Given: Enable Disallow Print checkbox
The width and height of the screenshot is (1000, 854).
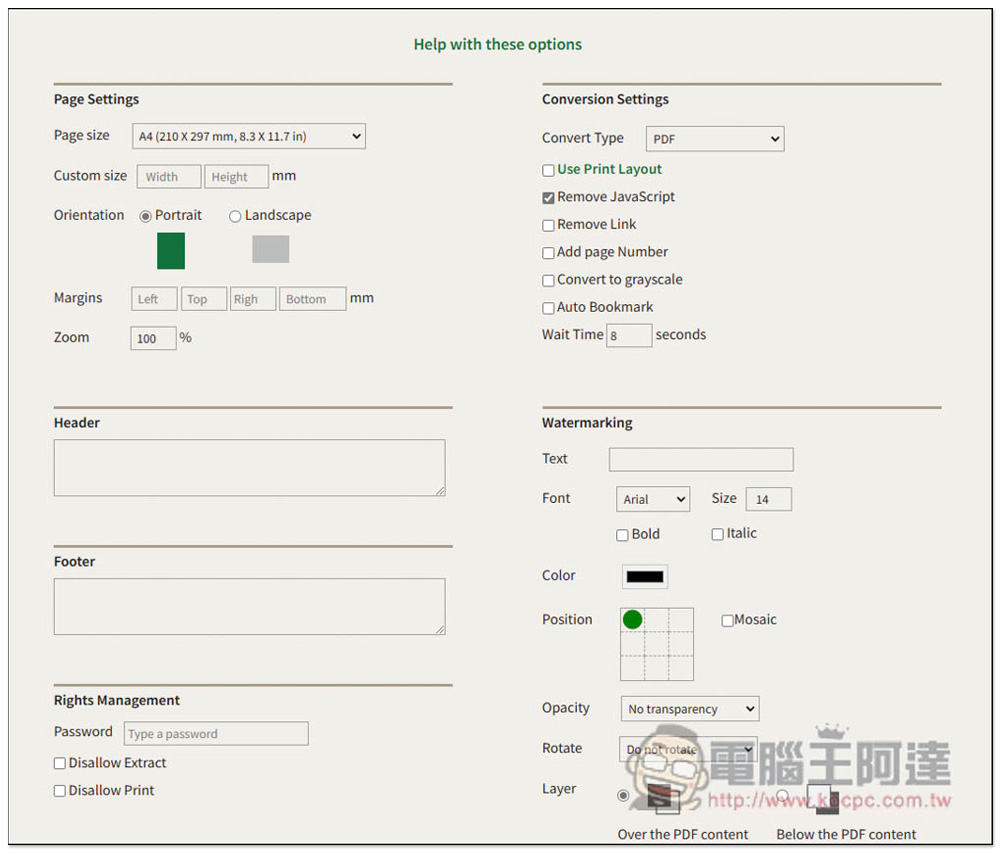Looking at the screenshot, I should (x=60, y=791).
